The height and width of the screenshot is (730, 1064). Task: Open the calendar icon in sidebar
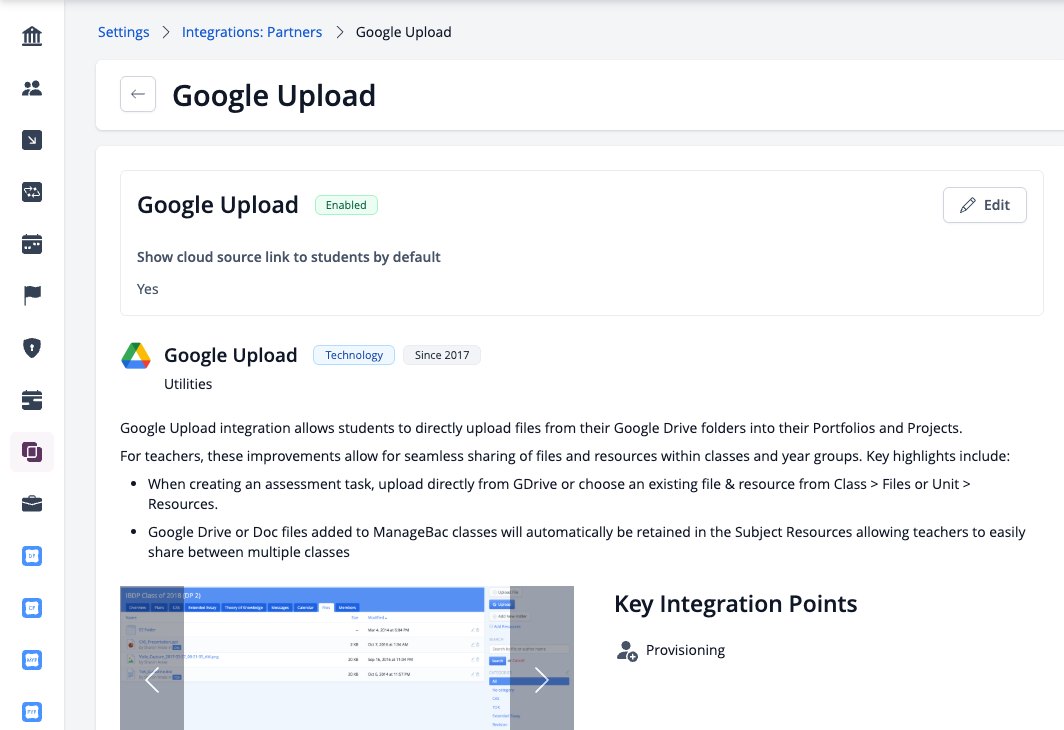32,244
